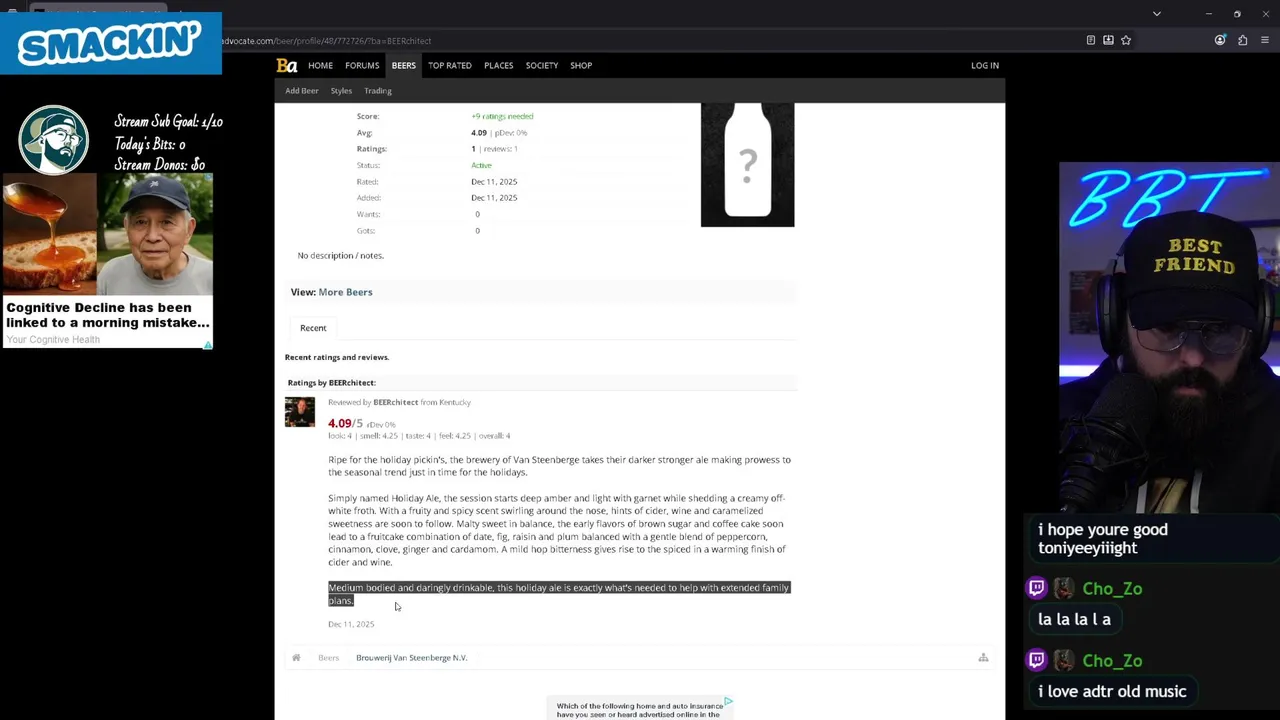Screen dimensions: 1280x720
Task: Open Styles sub-navigation link
Action: (341, 91)
